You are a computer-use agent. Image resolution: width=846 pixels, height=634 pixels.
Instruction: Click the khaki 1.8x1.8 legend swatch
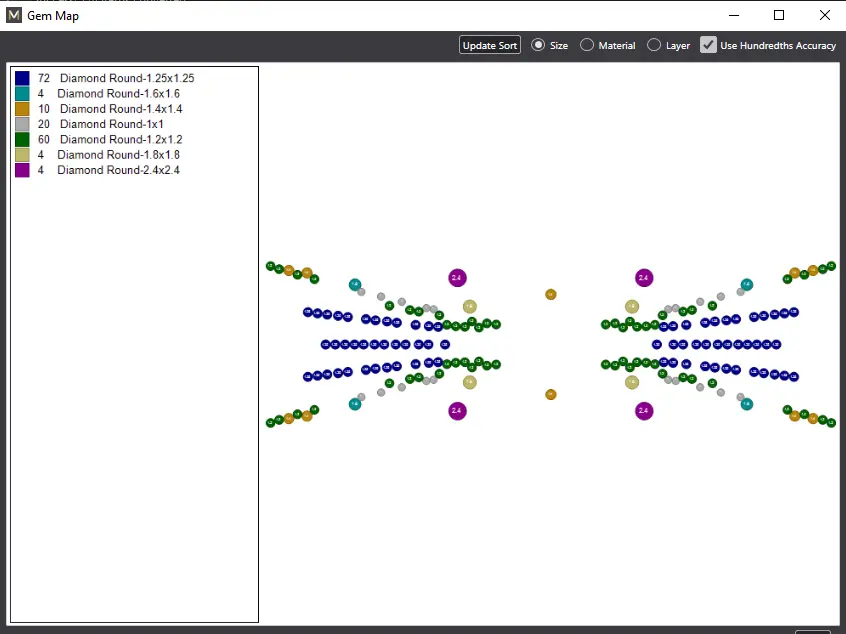[x=22, y=155]
